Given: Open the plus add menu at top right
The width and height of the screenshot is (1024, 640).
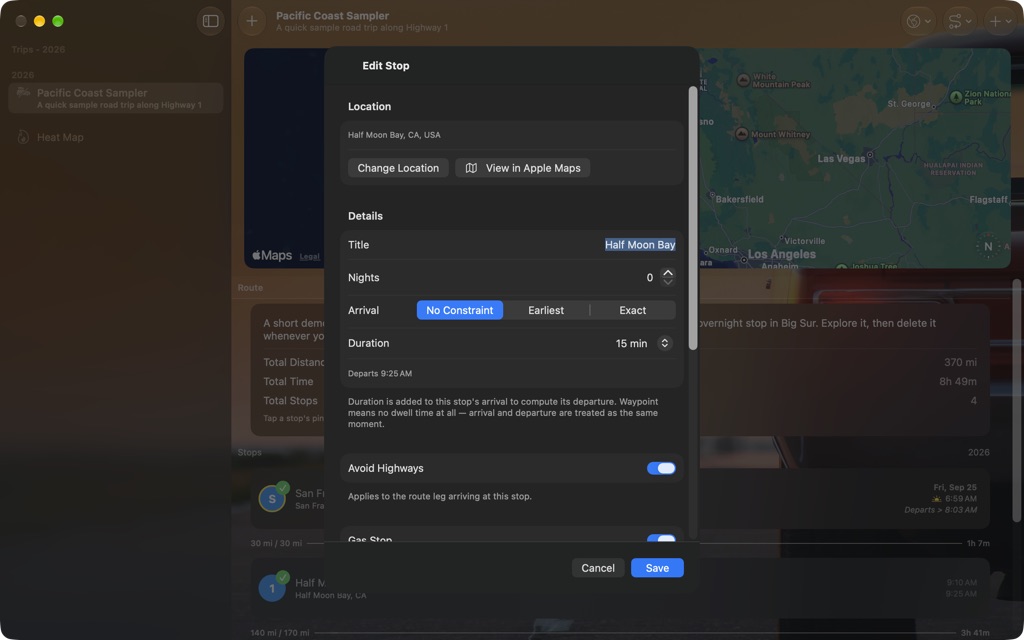Looking at the screenshot, I should tap(1000, 22).
